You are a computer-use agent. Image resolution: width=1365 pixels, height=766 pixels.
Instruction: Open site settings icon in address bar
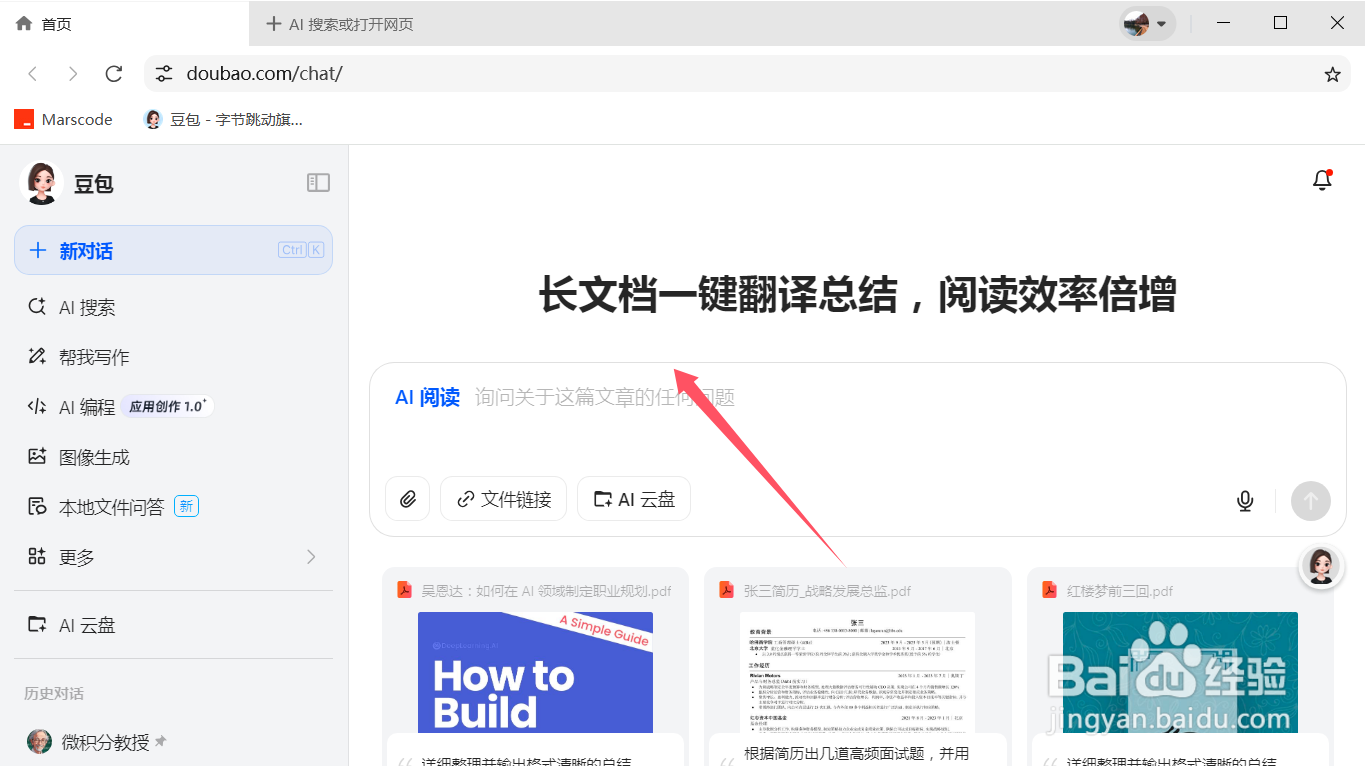coord(164,74)
